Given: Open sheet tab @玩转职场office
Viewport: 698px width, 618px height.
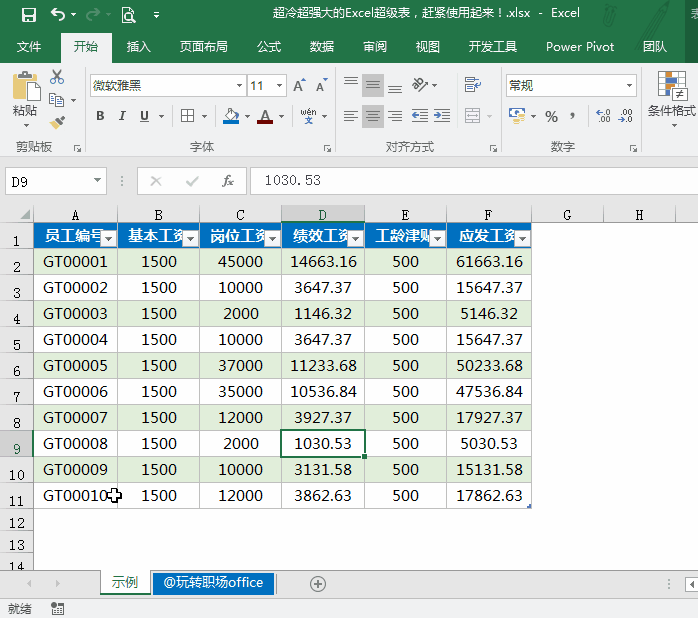Looking at the screenshot, I should tap(213, 583).
